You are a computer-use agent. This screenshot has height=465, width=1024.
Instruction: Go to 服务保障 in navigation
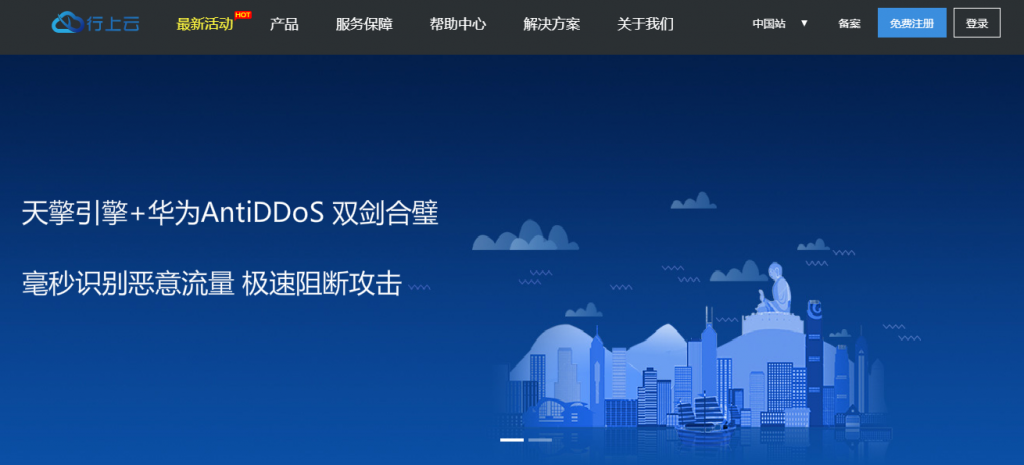click(364, 25)
